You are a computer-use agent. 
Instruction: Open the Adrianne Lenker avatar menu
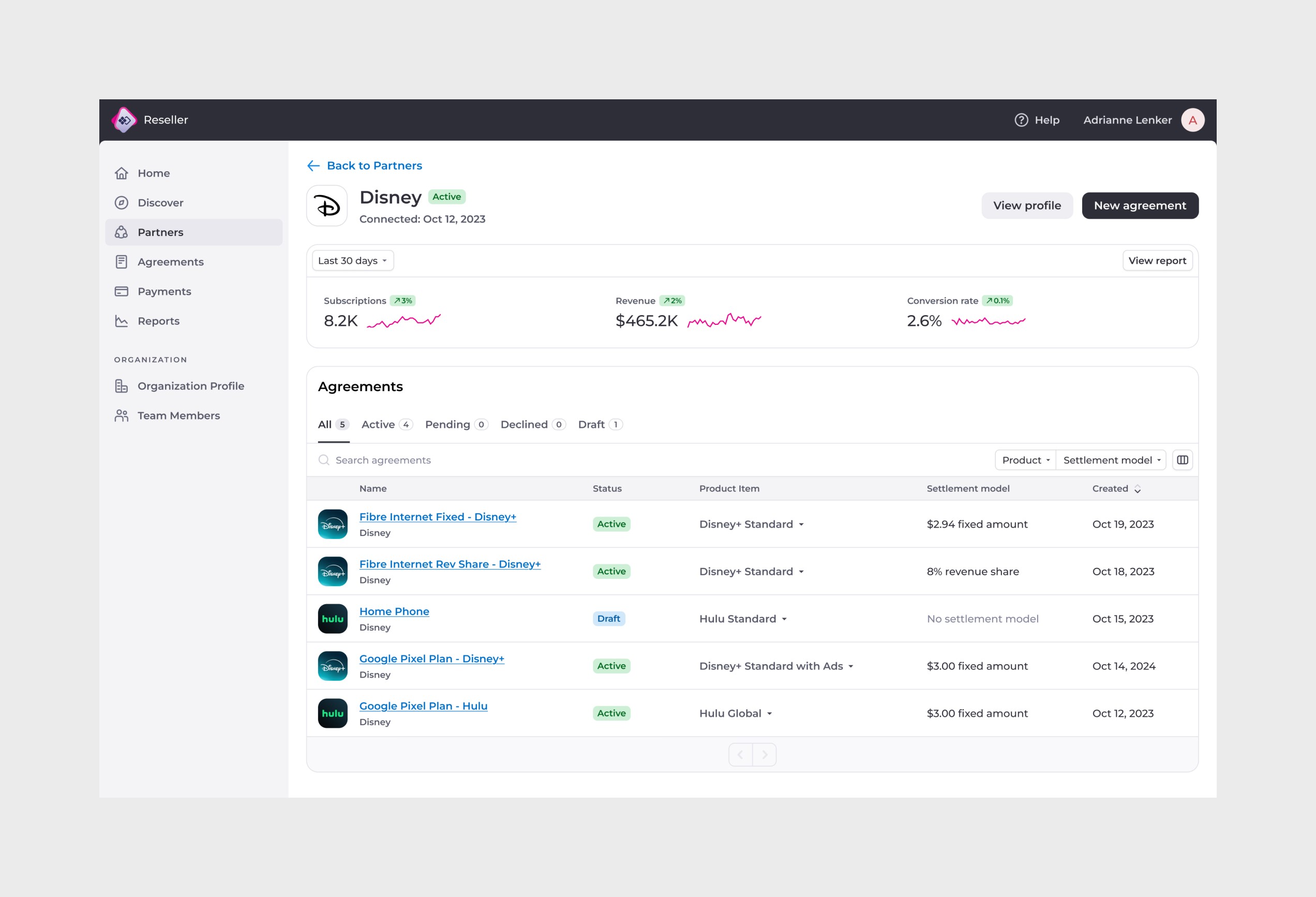pyautogui.click(x=1193, y=119)
